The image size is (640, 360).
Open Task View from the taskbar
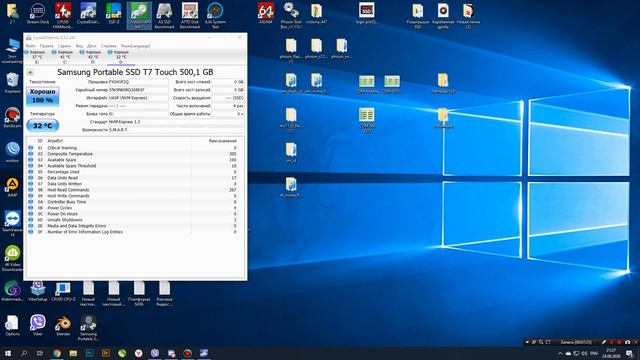pyautogui.click(x=40, y=353)
